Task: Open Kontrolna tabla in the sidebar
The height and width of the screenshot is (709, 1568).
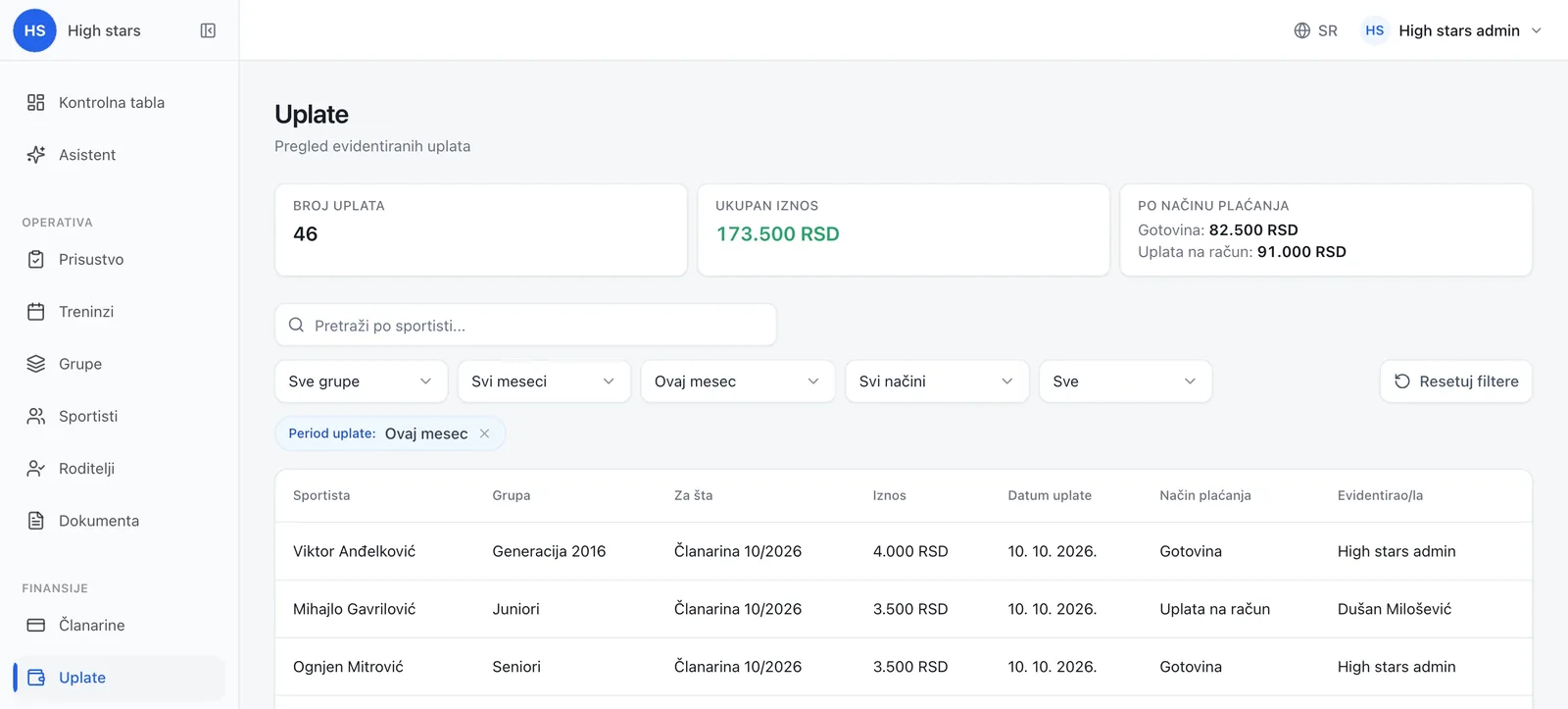Action: [x=120, y=103]
